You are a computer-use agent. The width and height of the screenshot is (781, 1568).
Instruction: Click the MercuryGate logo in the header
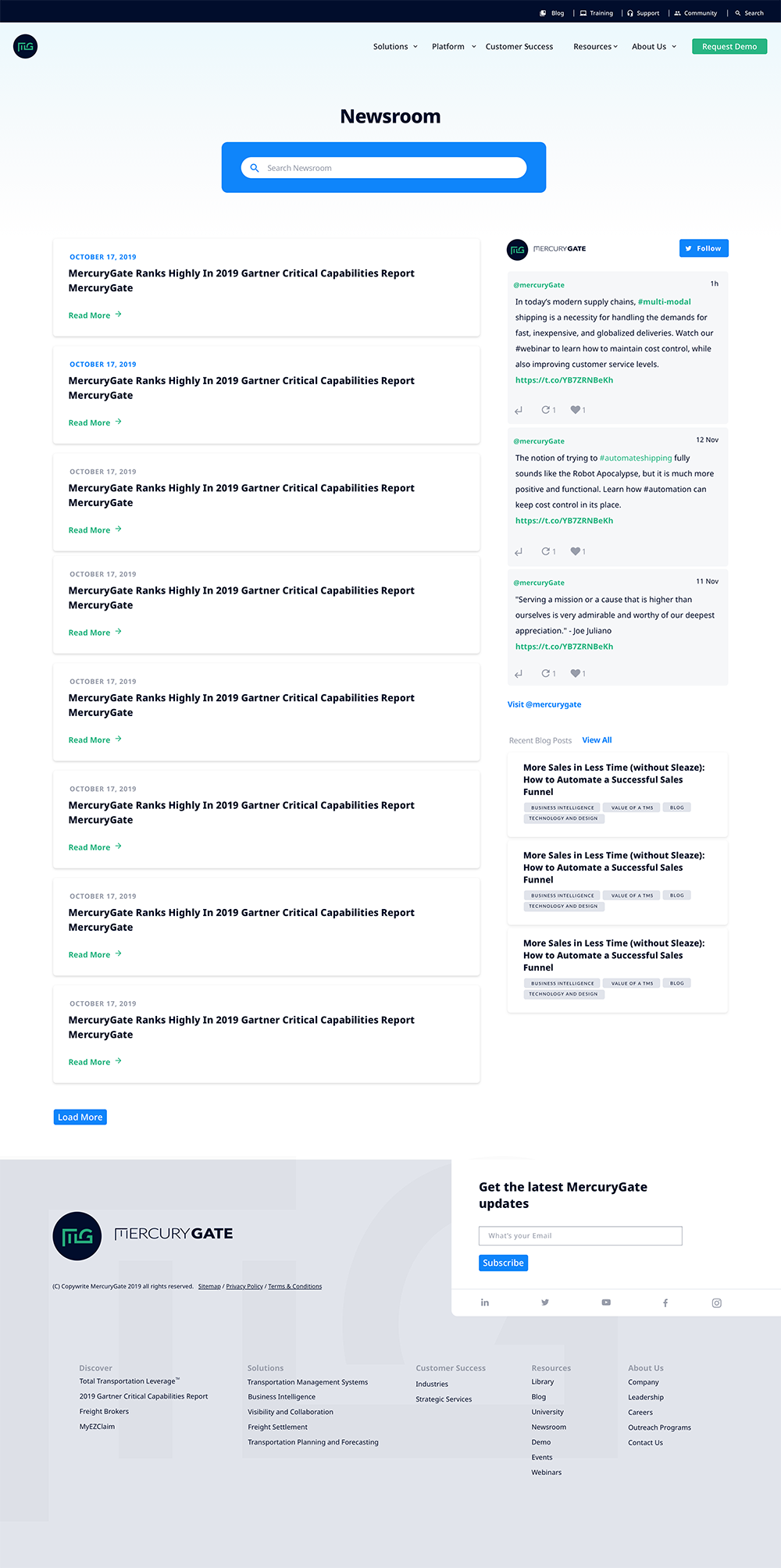tap(26, 47)
